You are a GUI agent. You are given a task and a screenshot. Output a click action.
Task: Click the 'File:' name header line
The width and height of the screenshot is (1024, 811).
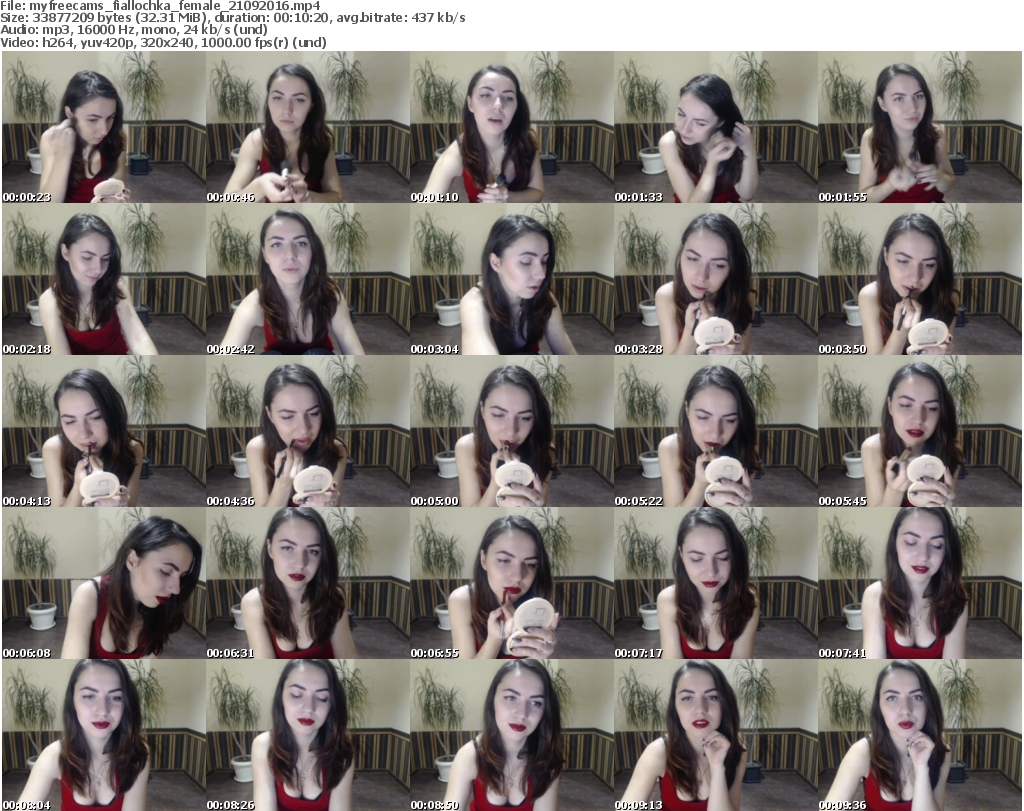click(x=160, y=6)
